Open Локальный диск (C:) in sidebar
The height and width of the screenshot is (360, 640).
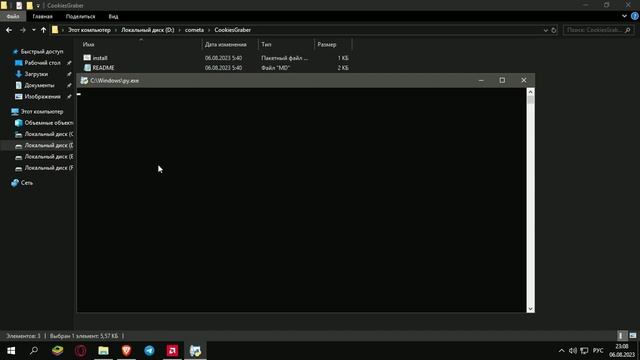[49, 134]
